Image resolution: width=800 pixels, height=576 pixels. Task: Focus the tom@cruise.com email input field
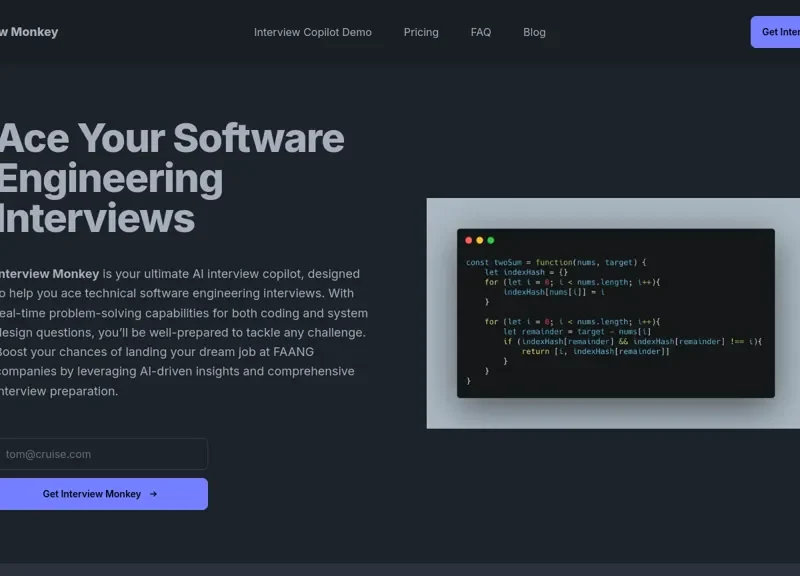coord(102,454)
